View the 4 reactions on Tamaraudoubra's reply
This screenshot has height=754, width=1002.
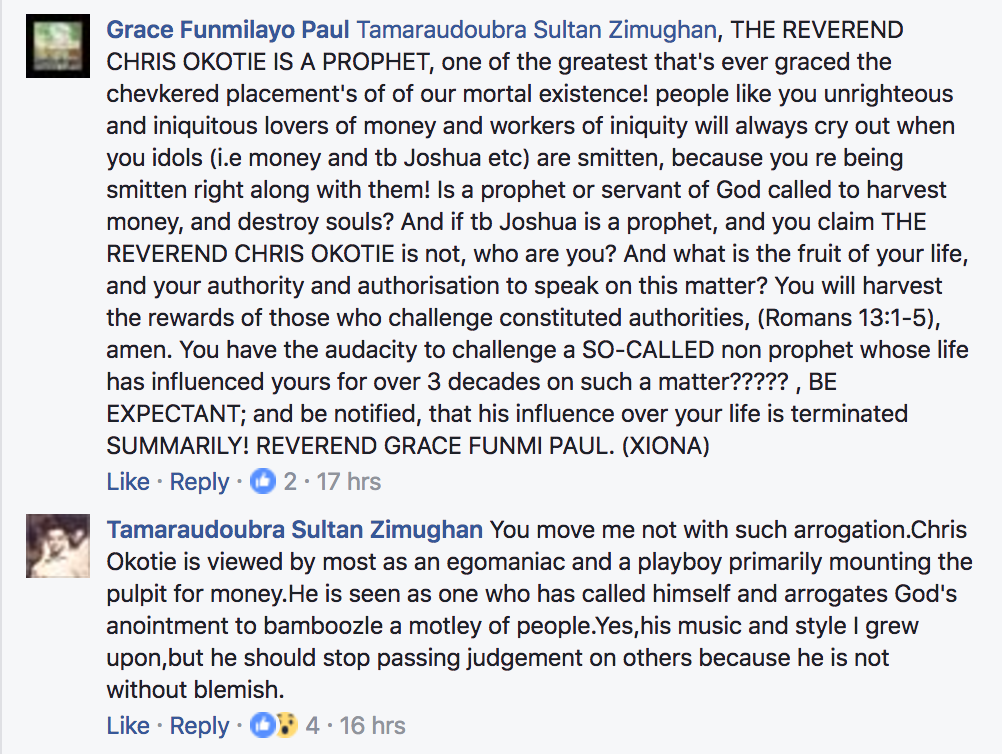313,726
